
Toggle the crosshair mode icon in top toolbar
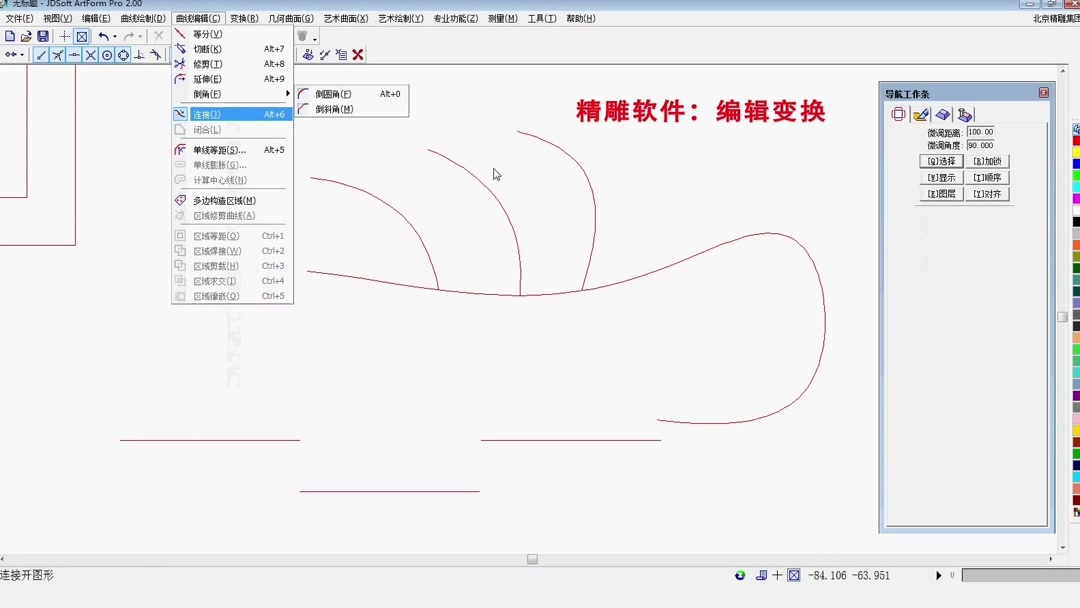65,36
